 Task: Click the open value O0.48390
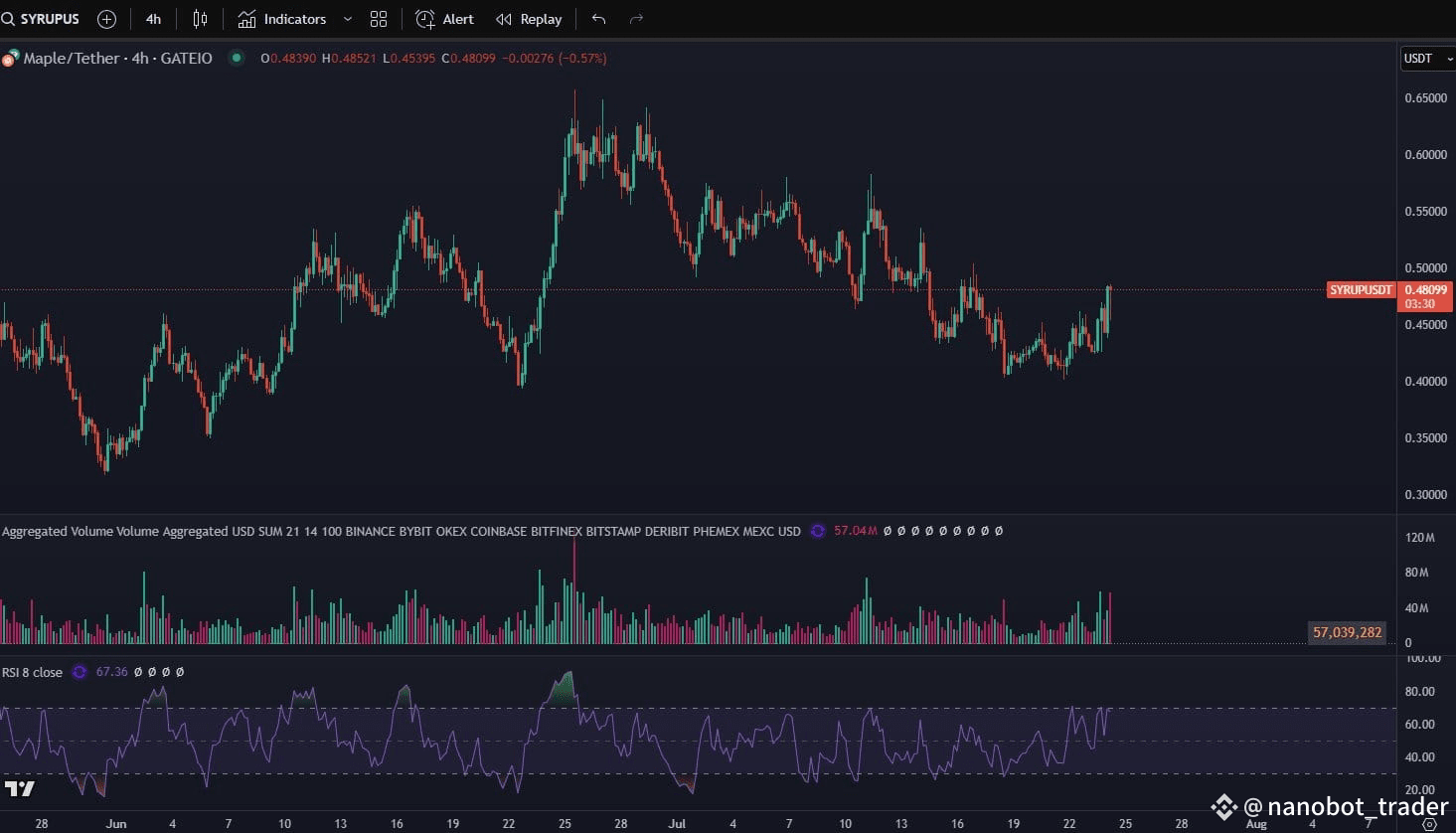tap(288, 58)
